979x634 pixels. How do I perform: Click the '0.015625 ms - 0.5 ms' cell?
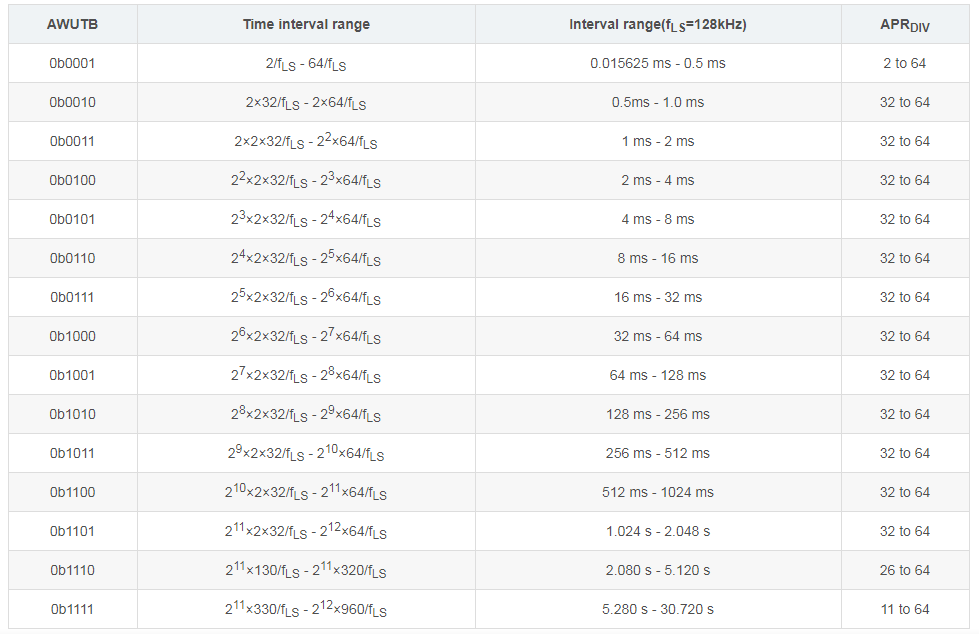pos(658,63)
